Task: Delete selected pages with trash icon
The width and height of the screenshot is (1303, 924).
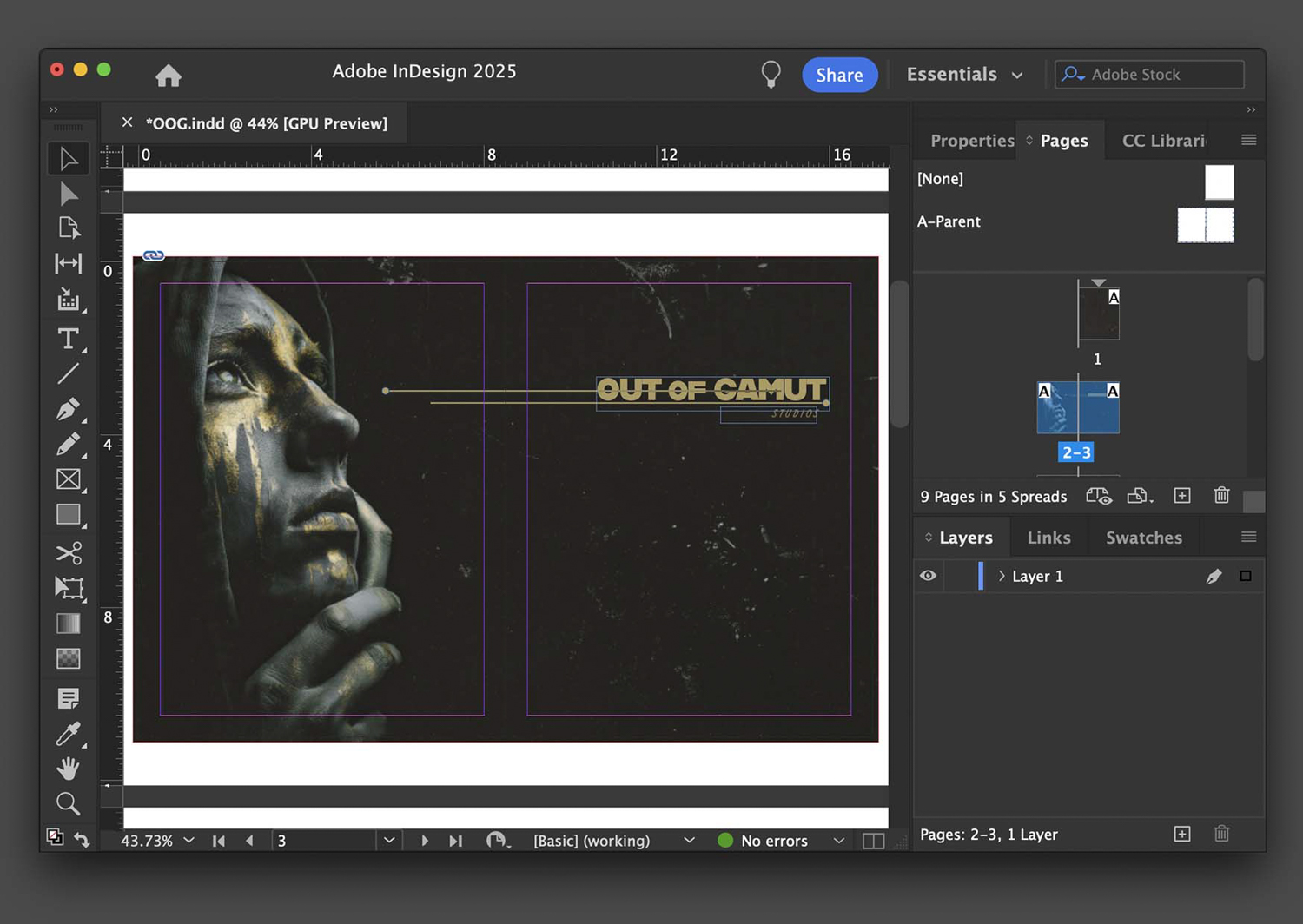Action: pyautogui.click(x=1221, y=496)
